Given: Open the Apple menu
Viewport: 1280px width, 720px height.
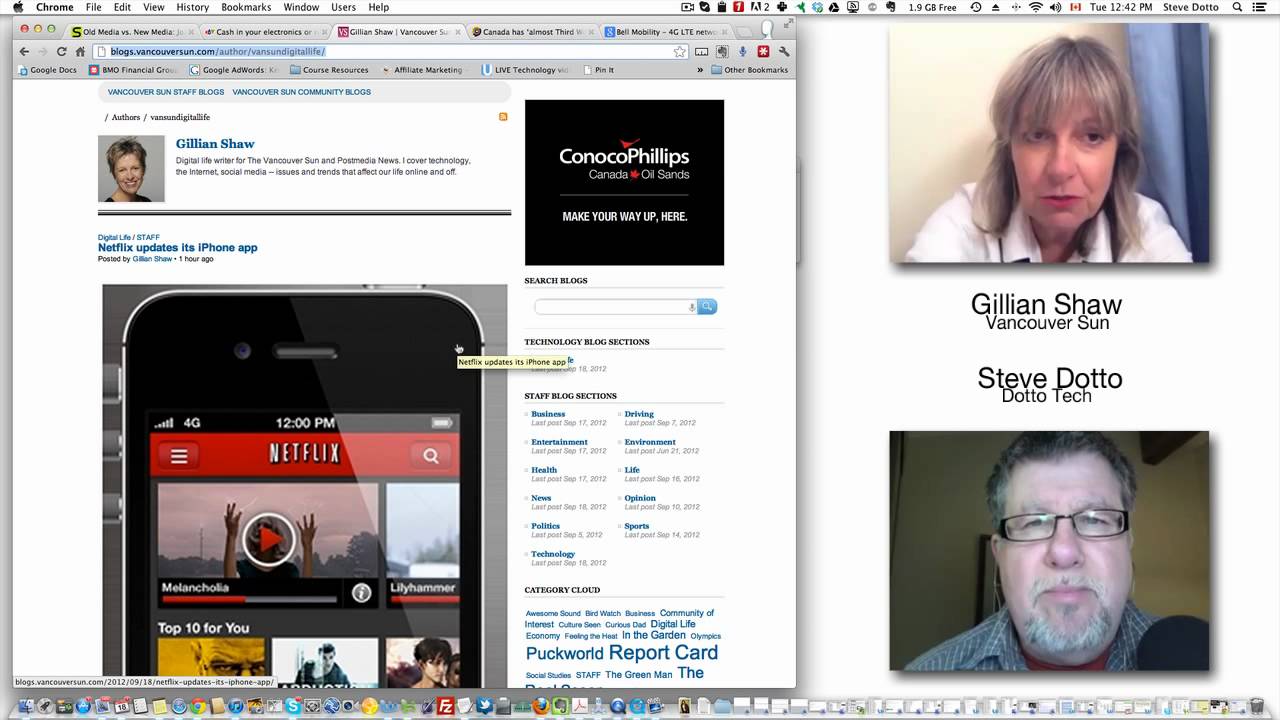Looking at the screenshot, I should (x=17, y=7).
